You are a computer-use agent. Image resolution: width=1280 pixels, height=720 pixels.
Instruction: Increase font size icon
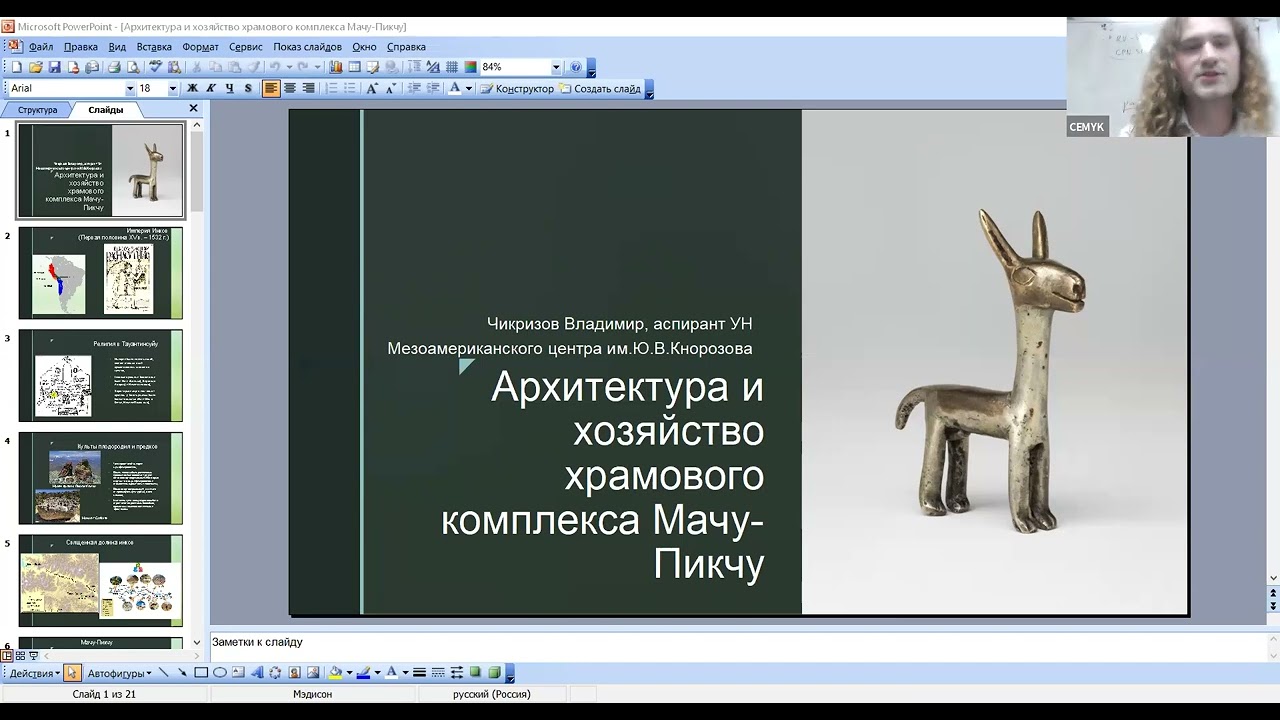pyautogui.click(x=372, y=88)
